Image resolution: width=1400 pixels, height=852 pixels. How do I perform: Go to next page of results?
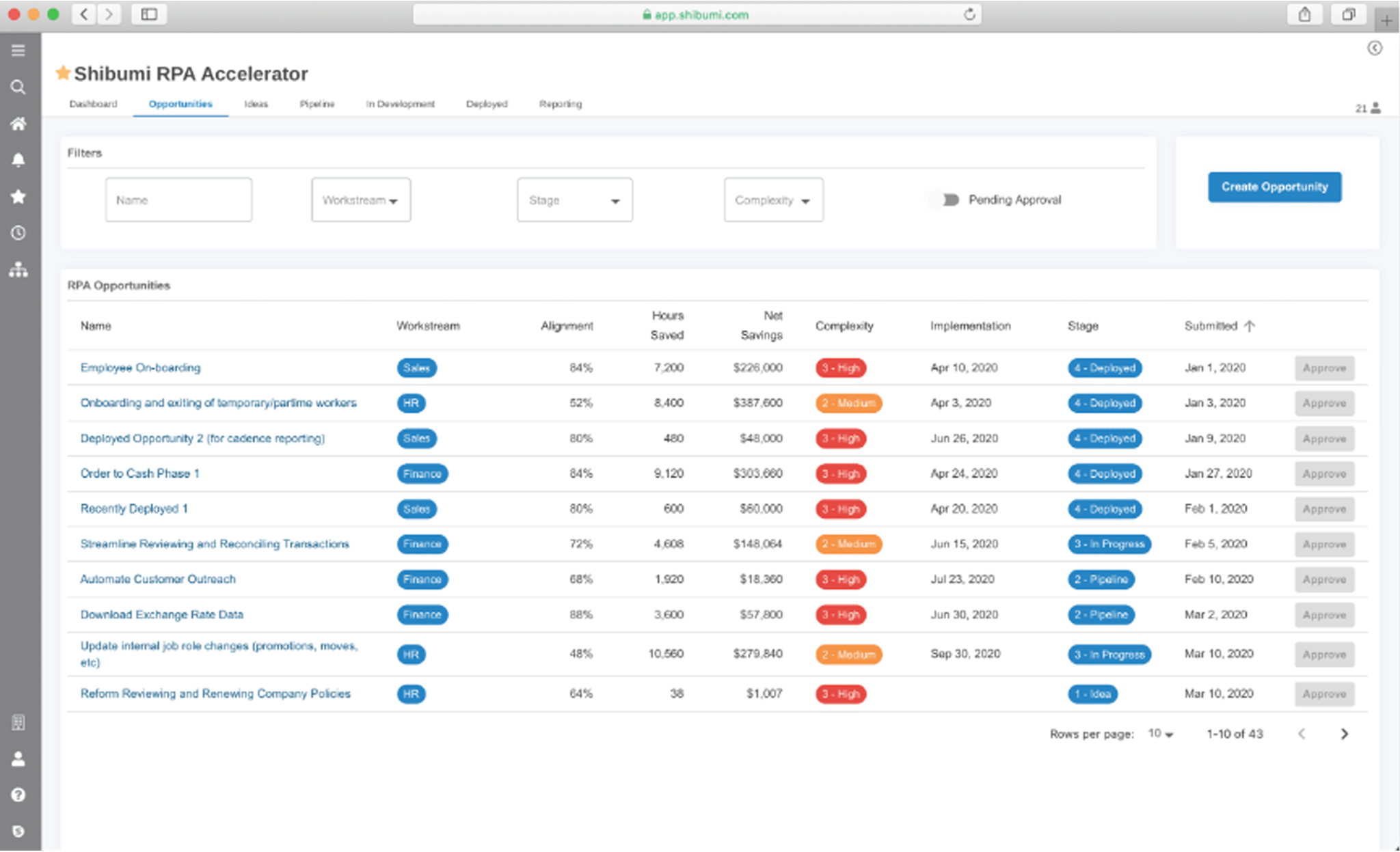(x=1344, y=734)
